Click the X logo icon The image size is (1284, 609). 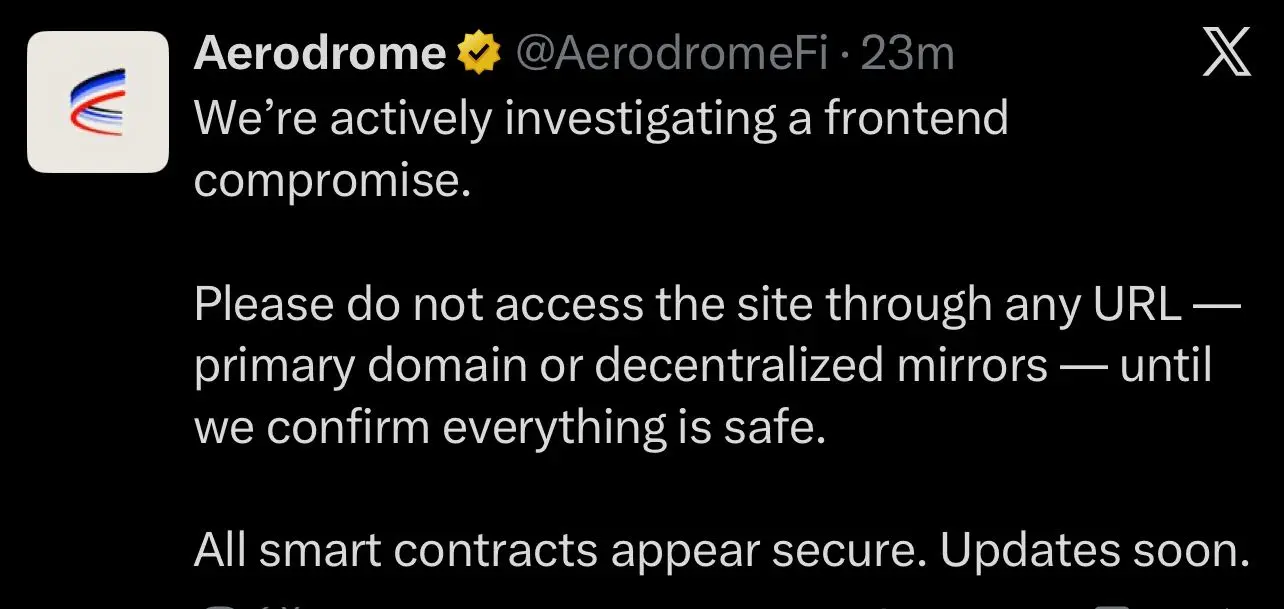(1225, 53)
